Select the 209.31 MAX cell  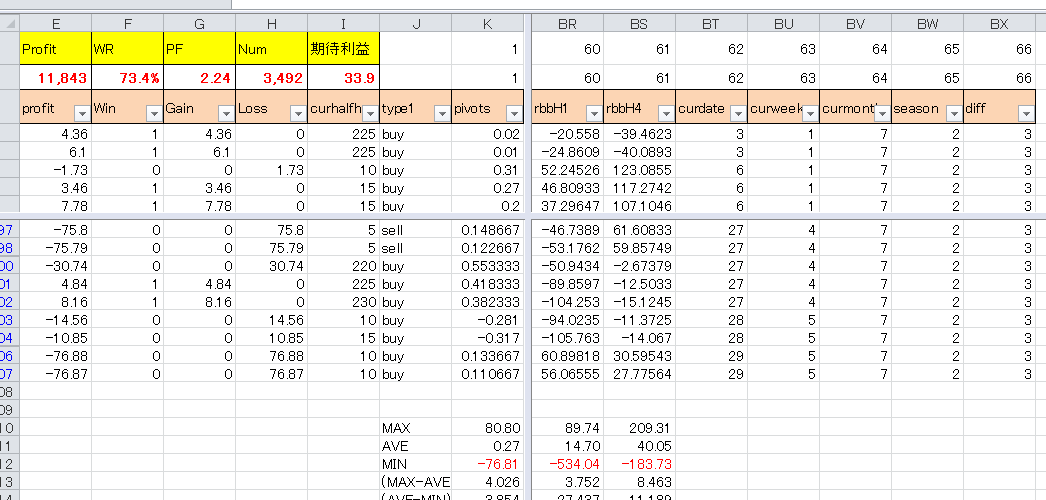pos(639,428)
